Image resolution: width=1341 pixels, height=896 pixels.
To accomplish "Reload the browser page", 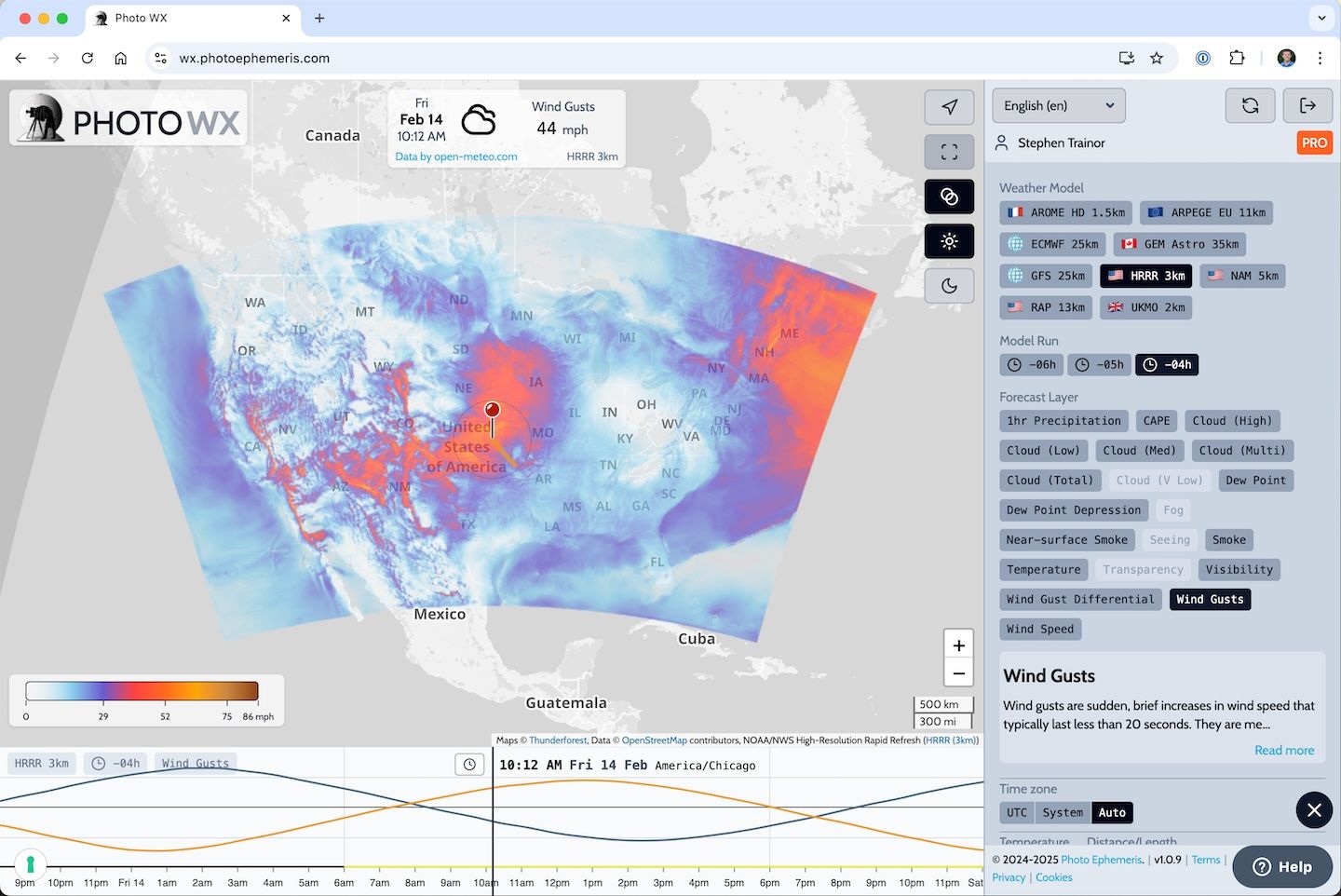I will click(88, 58).
